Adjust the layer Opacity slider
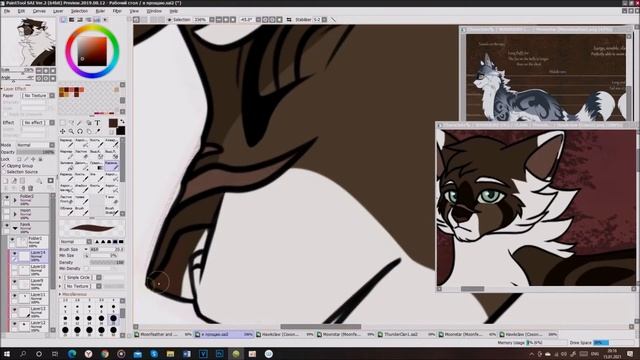 36,152
